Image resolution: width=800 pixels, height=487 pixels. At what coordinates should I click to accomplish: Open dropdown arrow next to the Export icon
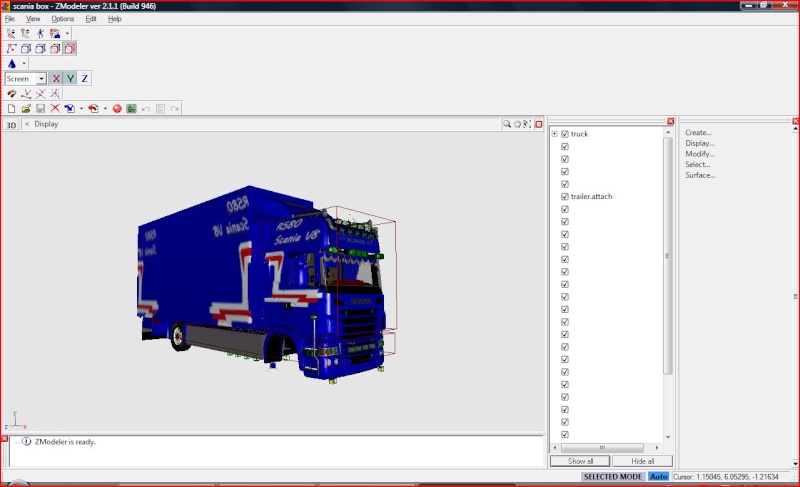[x=105, y=109]
